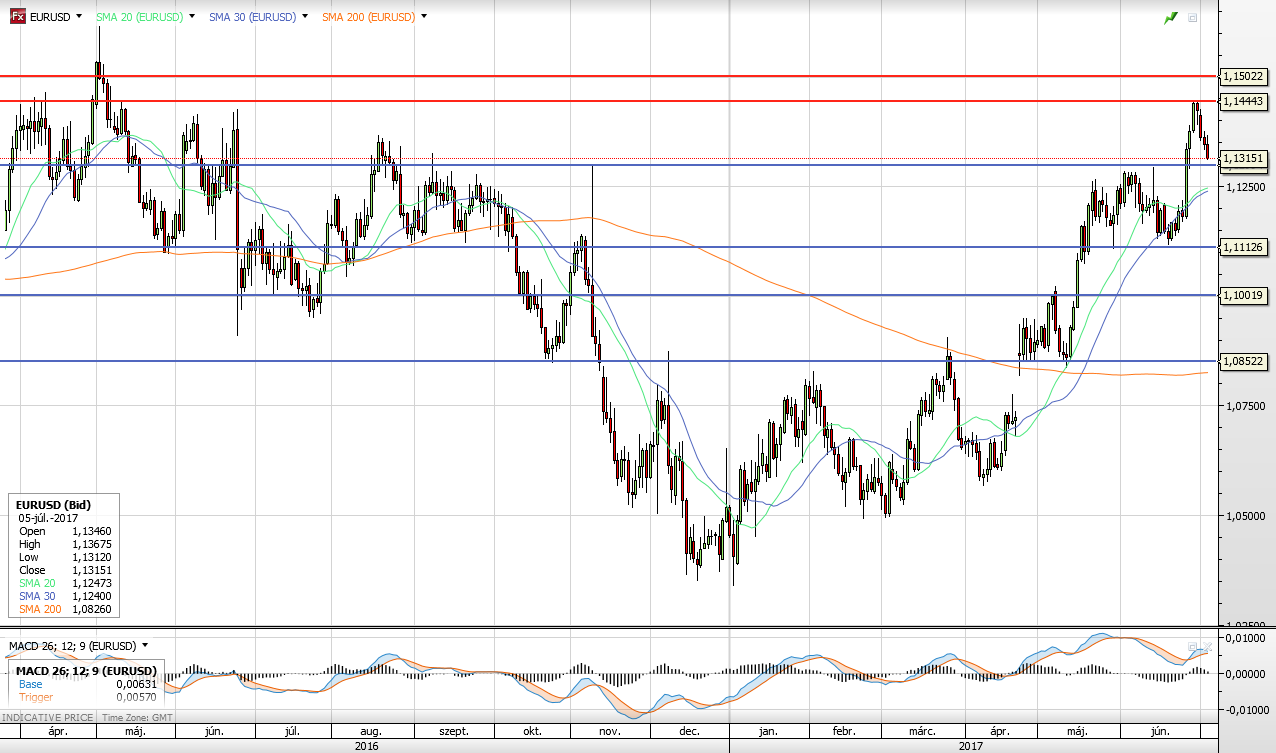The width and height of the screenshot is (1276, 753).
Task: Click the orange SMA 200 (EURUSD) legend
Action: 369,17
